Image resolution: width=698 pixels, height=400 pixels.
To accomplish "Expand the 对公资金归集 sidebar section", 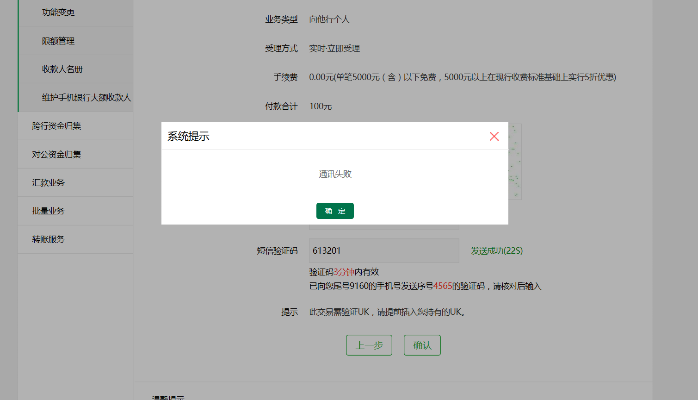I will (57, 154).
